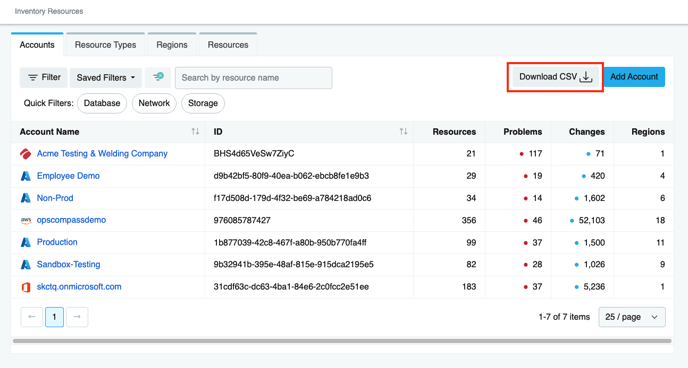Open the Non-Prod account link
The width and height of the screenshot is (688, 368).
tap(55, 198)
